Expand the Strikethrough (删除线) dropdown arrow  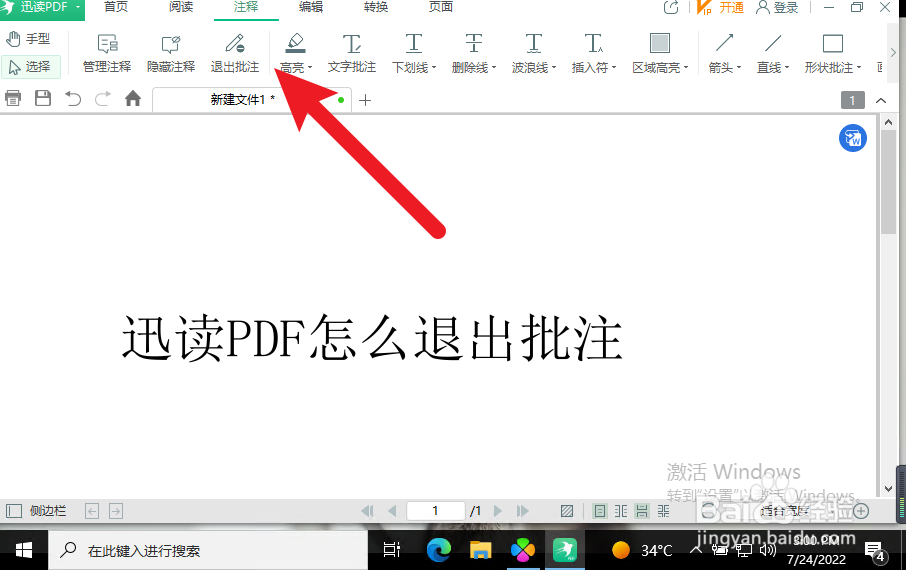click(494, 68)
